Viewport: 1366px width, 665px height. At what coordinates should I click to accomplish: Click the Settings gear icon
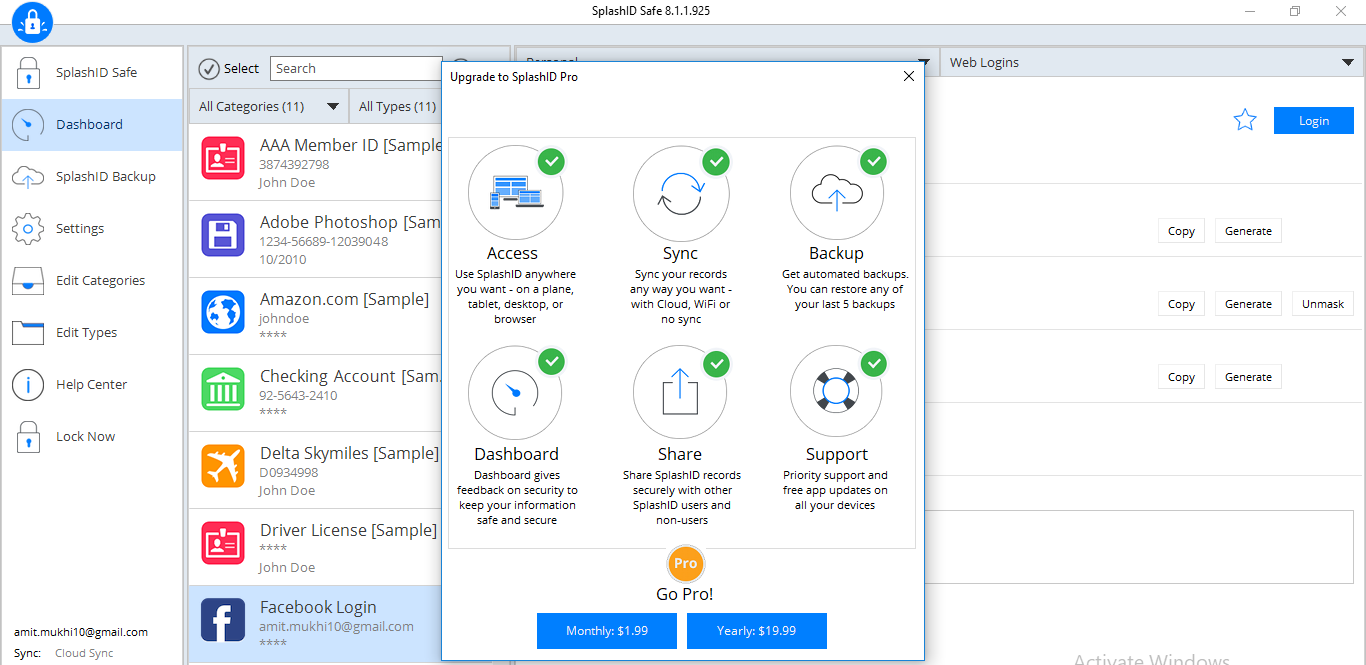click(x=28, y=228)
